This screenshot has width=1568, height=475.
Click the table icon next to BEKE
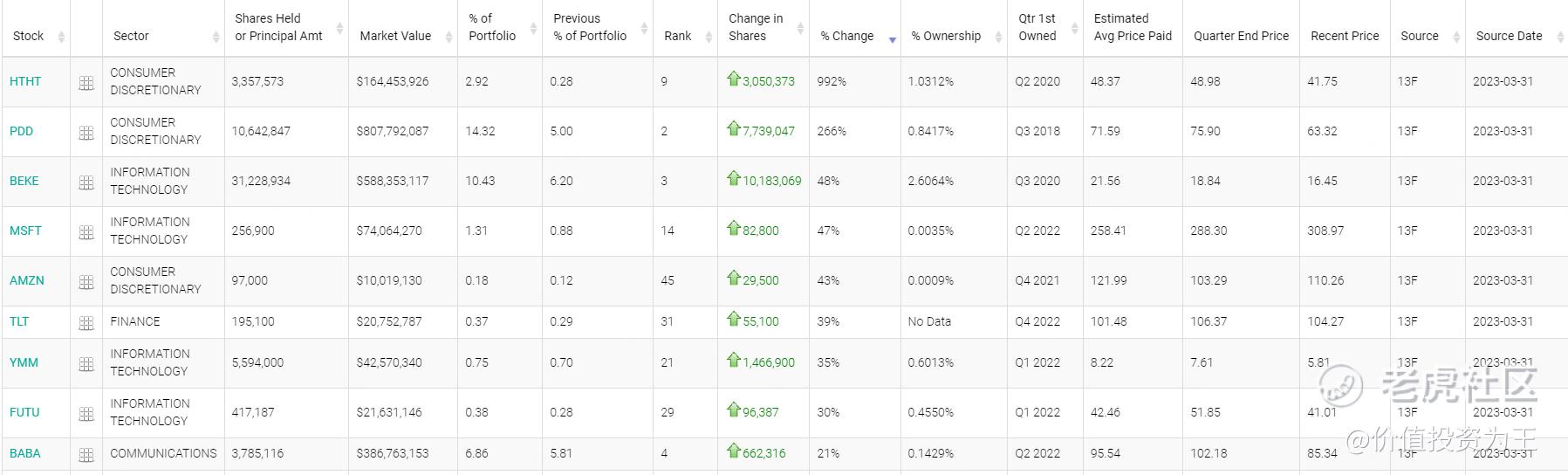(86, 182)
